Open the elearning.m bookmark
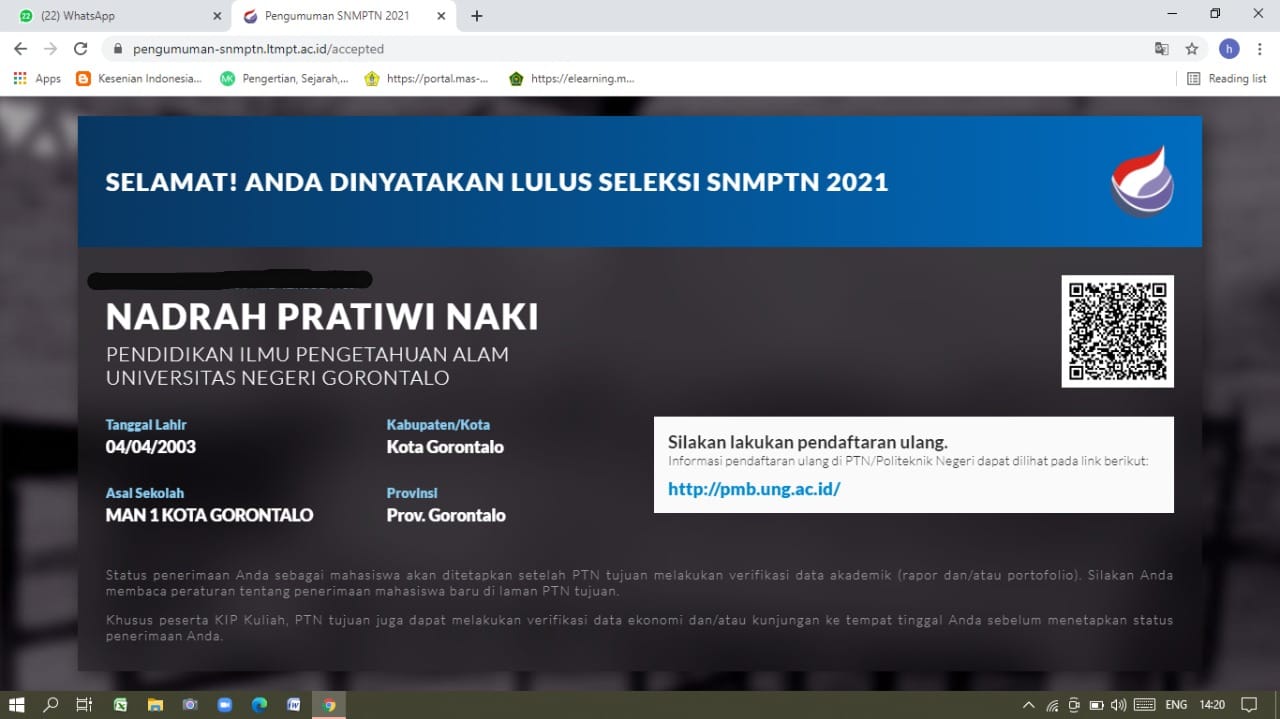The width and height of the screenshot is (1280, 719). (x=572, y=78)
